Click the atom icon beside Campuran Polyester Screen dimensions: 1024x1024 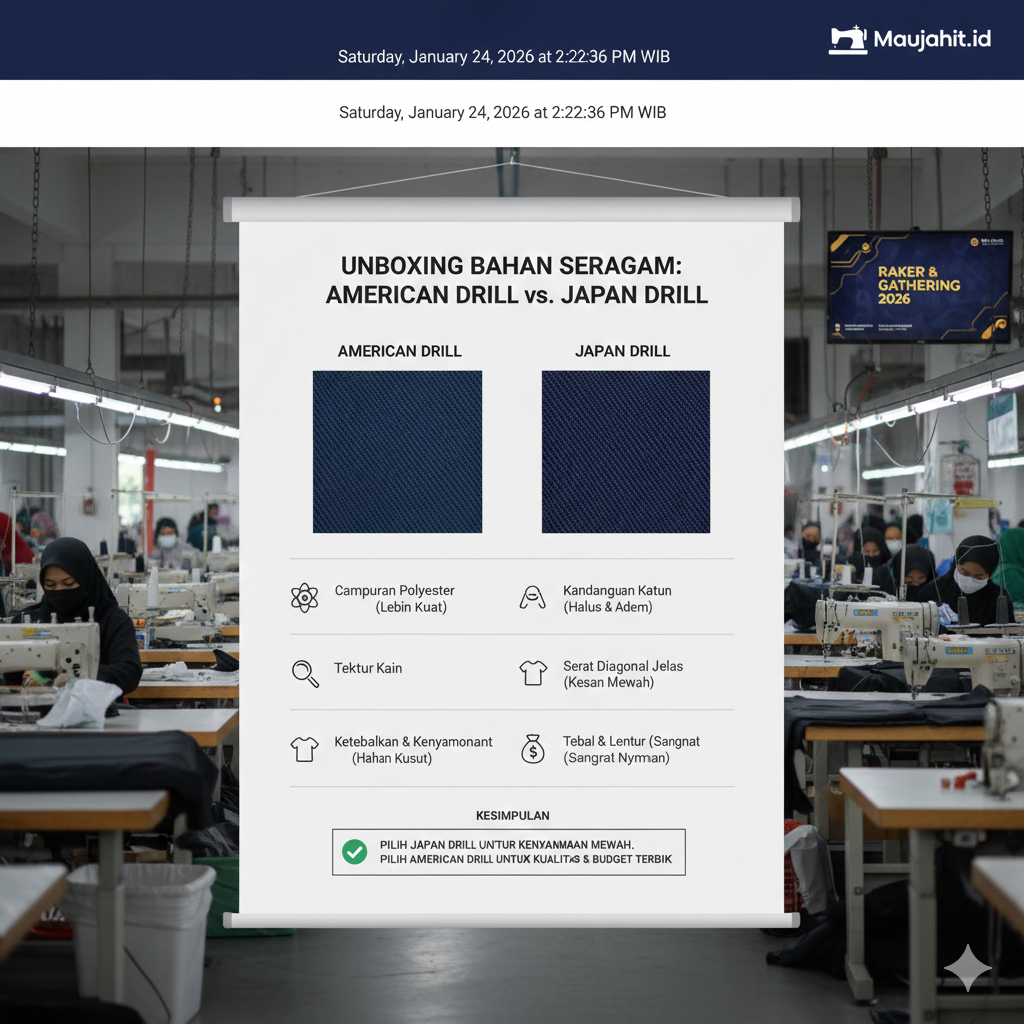point(304,598)
